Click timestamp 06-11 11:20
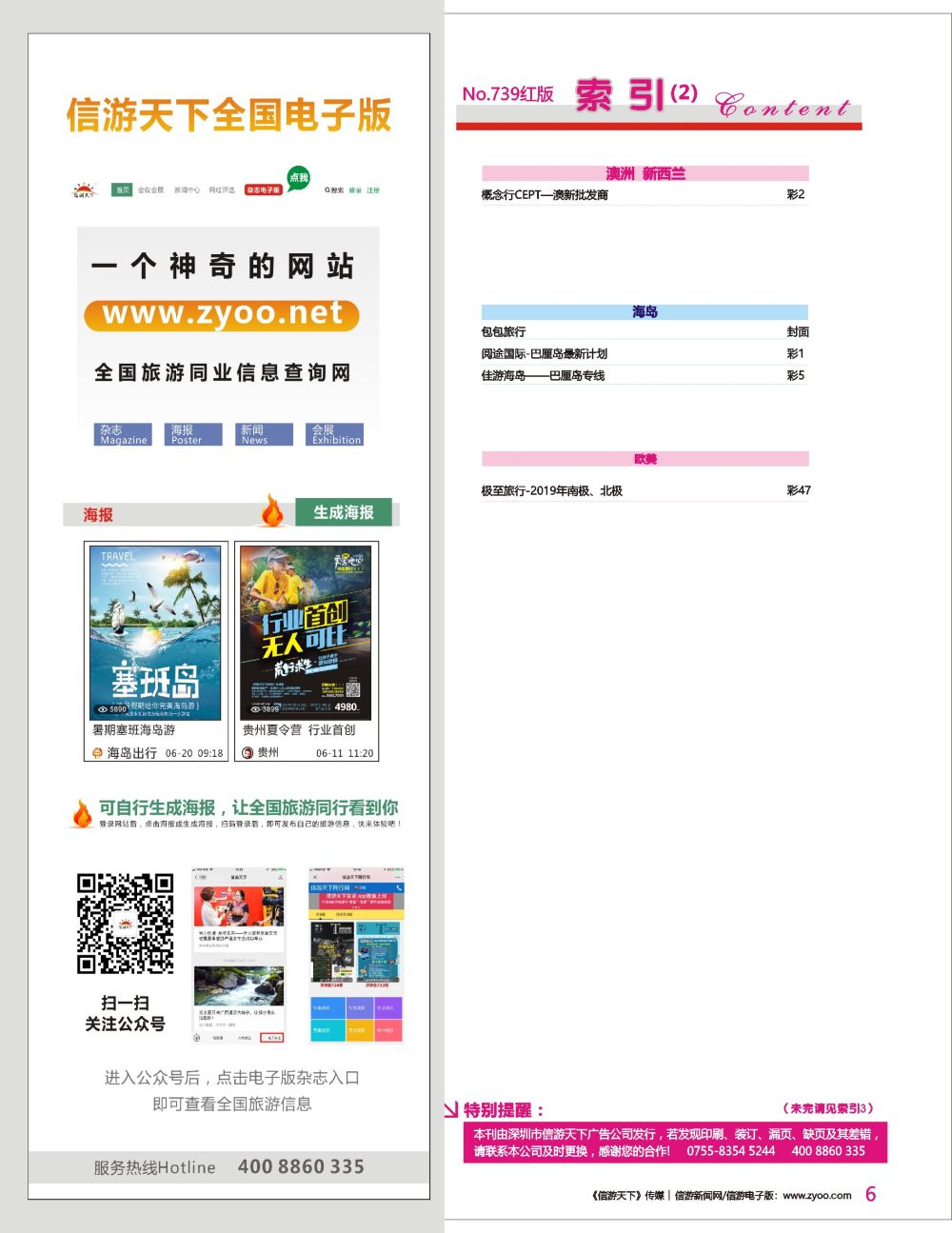952x1233 pixels. pyautogui.click(x=345, y=753)
